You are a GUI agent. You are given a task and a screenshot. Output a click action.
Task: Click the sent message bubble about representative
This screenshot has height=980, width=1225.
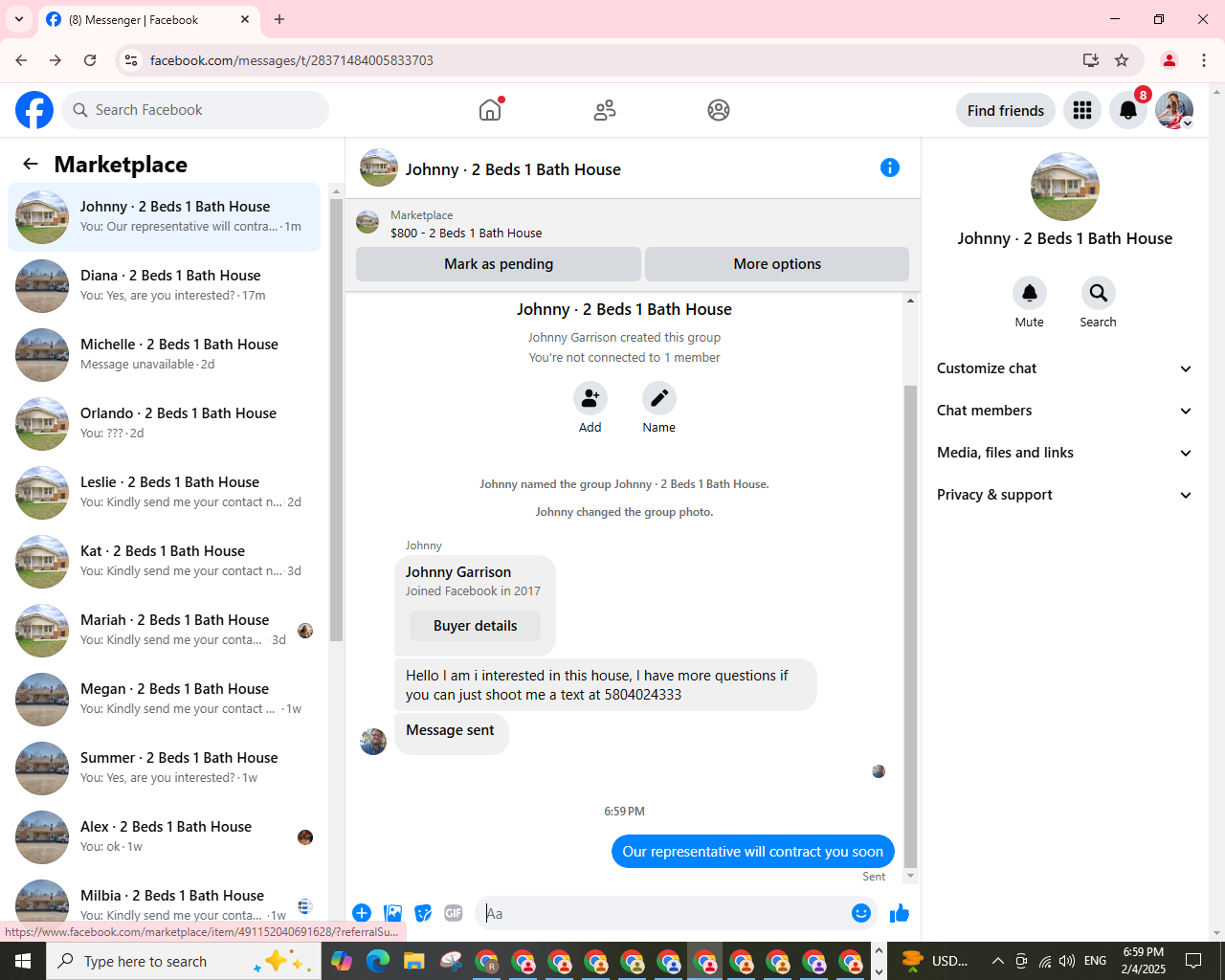(x=753, y=852)
